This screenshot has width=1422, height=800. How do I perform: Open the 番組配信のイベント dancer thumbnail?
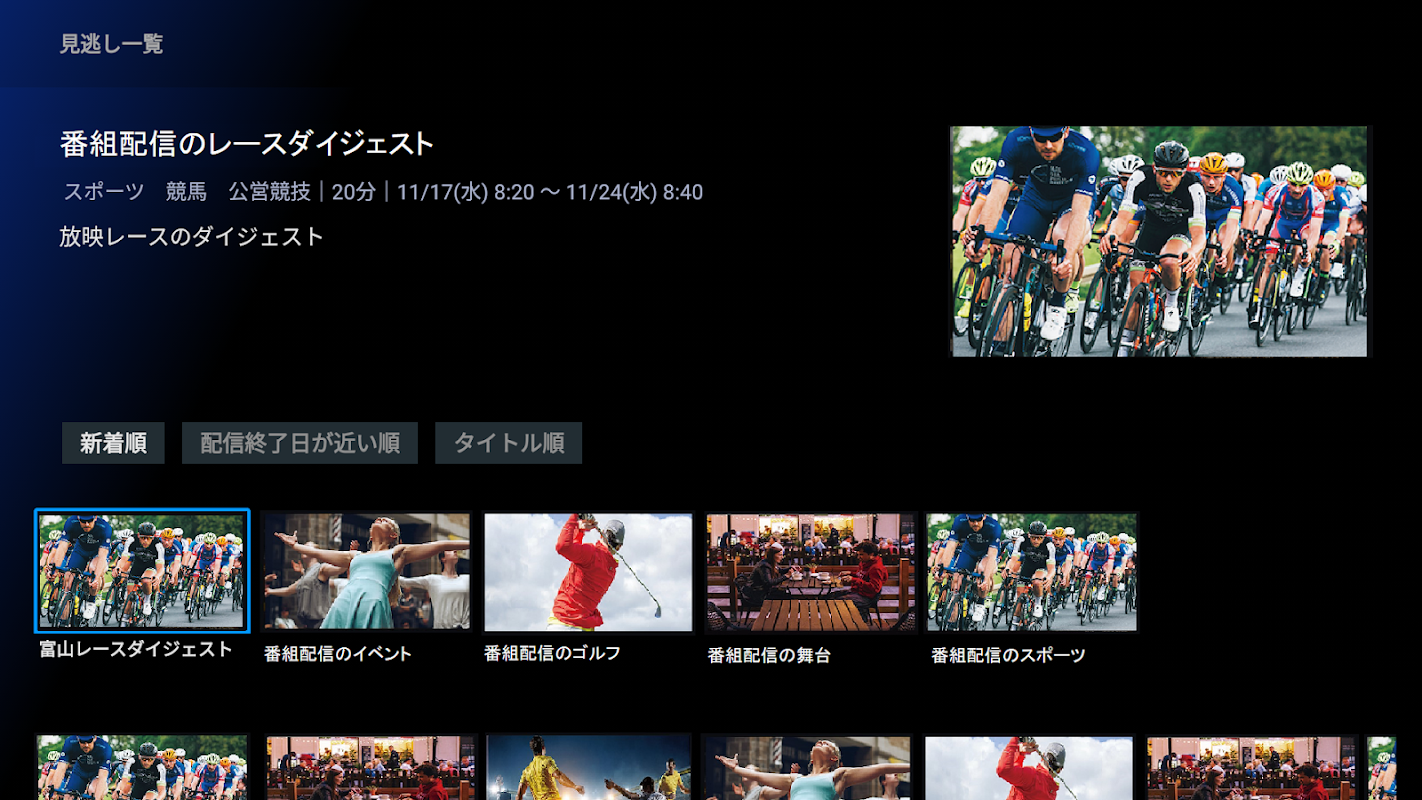pyautogui.click(x=367, y=572)
